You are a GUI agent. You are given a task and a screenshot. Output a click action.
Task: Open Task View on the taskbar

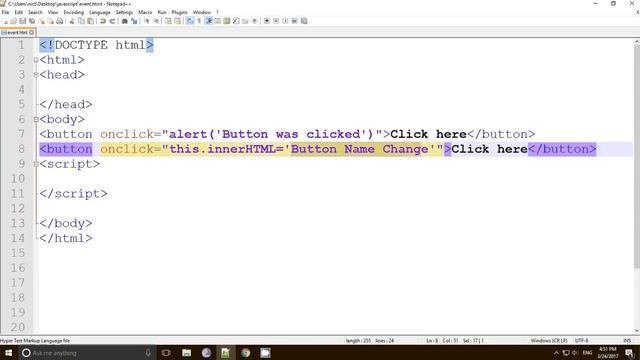[x=166, y=353]
